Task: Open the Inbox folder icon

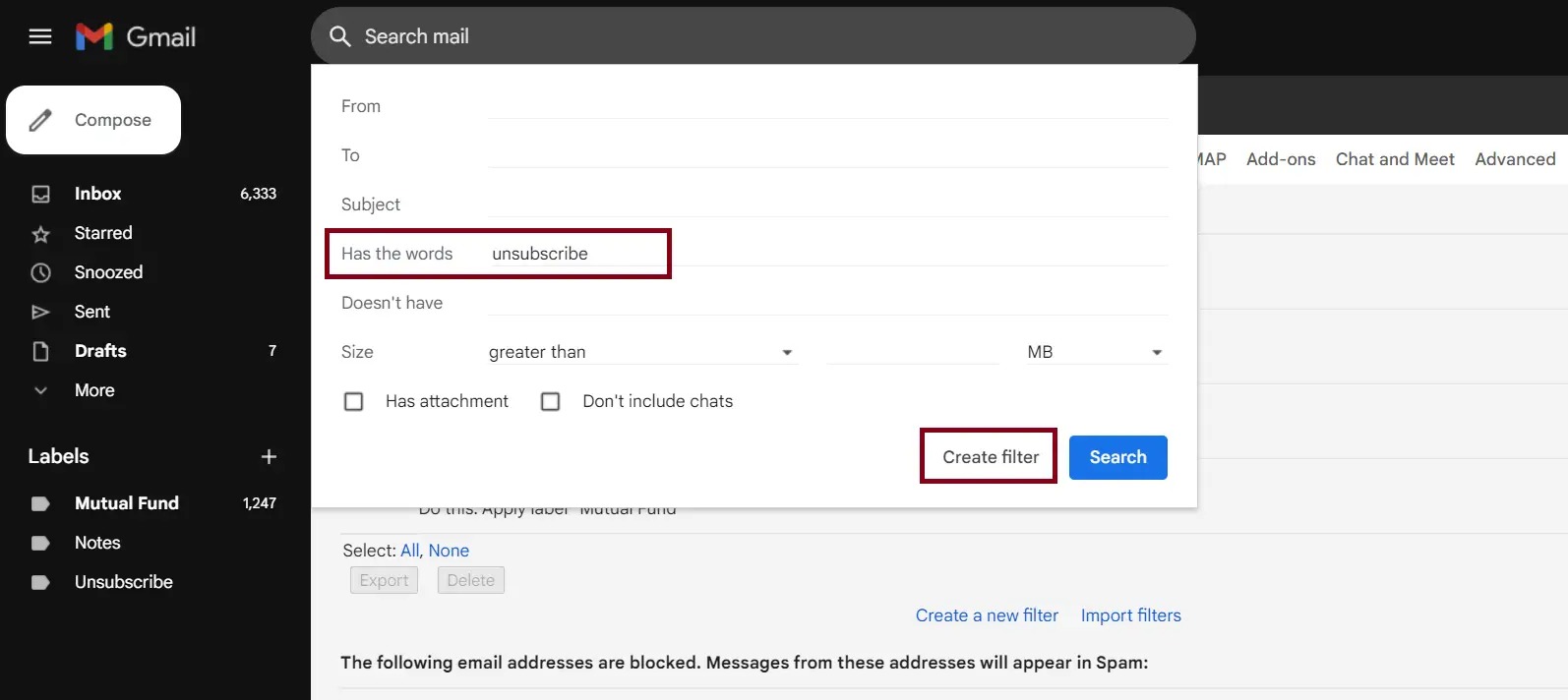Action: 40,194
